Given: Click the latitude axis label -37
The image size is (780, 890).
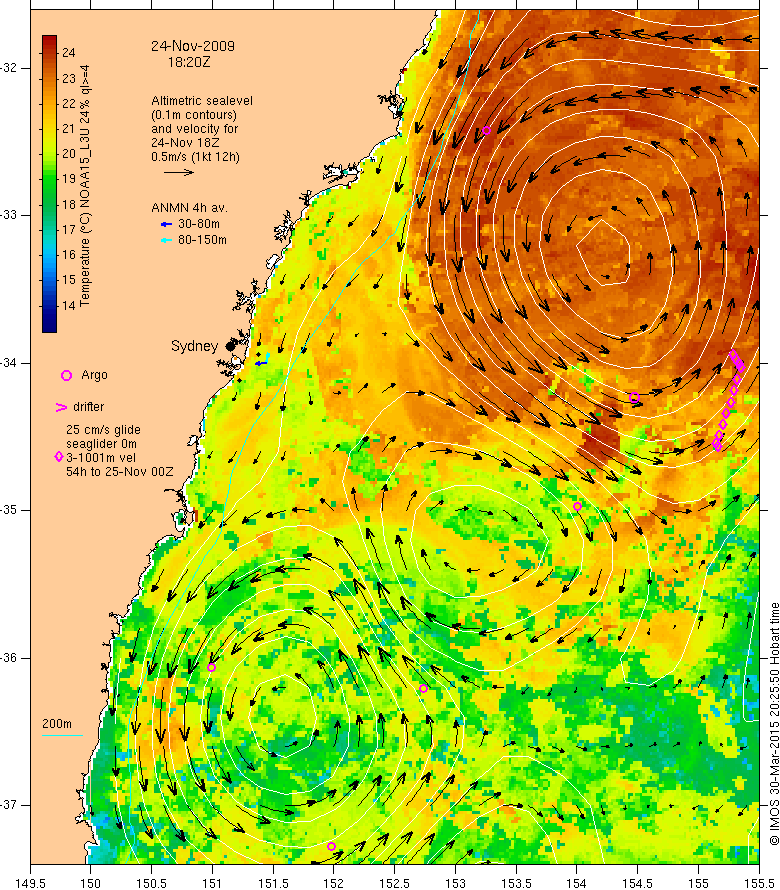Looking at the screenshot, I should [x=9, y=805].
